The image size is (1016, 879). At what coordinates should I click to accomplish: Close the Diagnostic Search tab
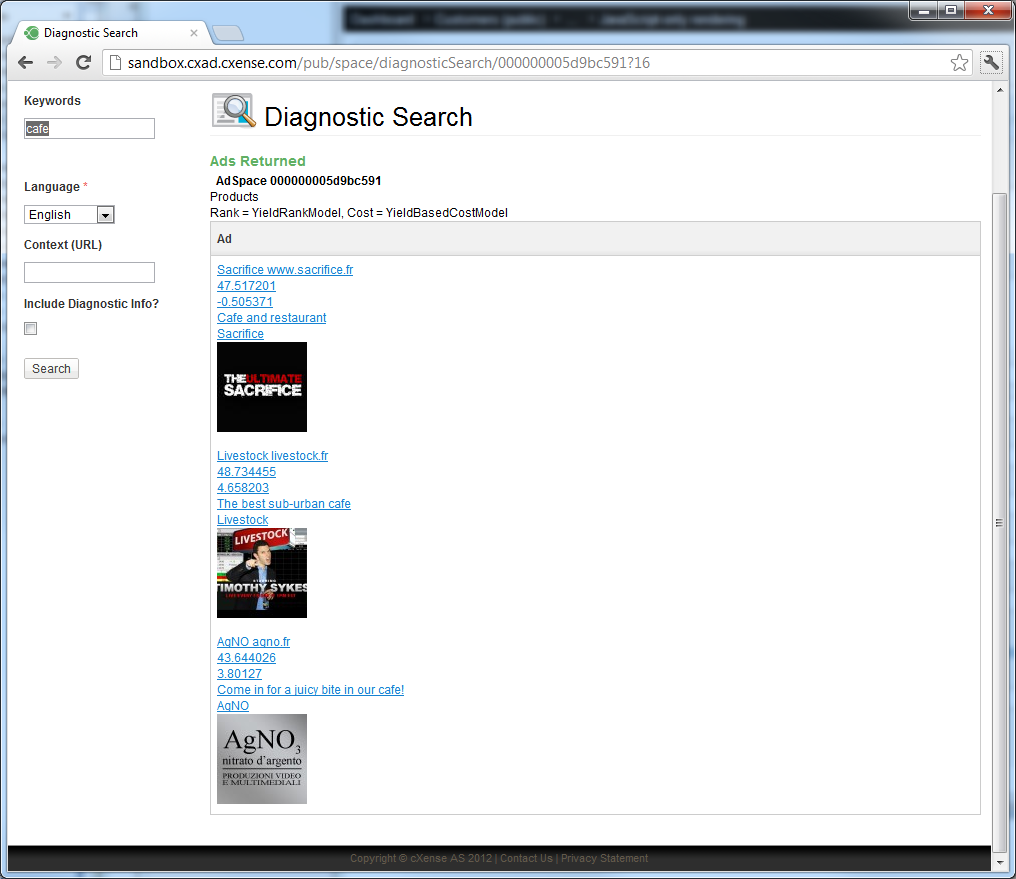click(194, 33)
